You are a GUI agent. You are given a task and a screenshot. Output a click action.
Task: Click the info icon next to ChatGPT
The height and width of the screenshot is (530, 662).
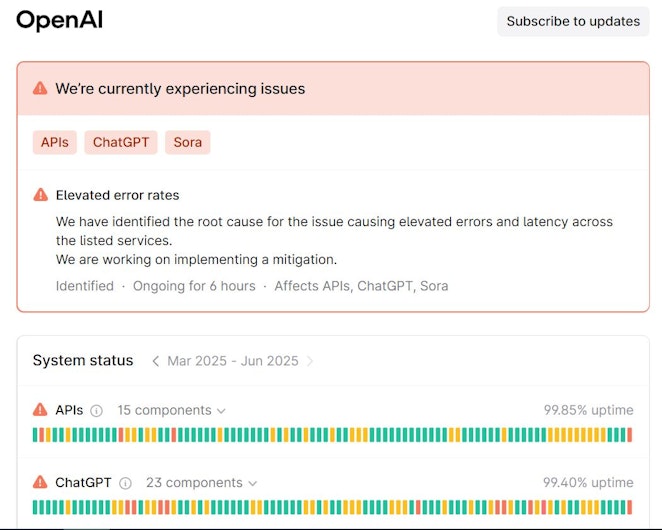coord(125,483)
